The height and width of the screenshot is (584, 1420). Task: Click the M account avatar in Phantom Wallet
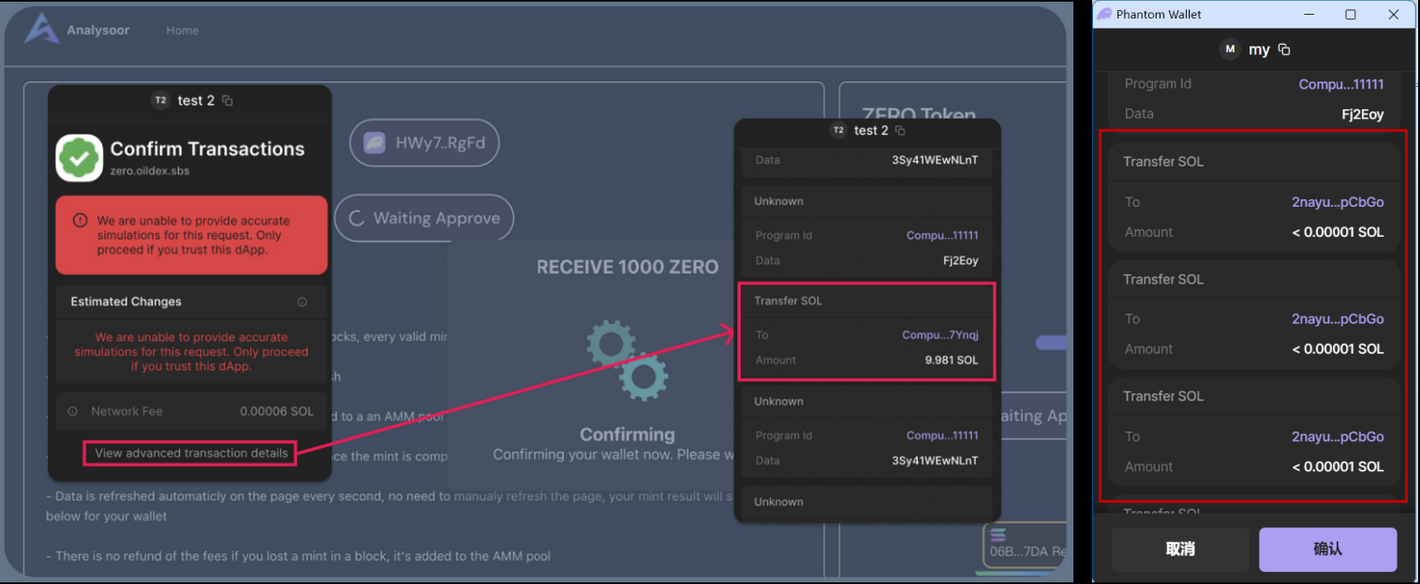(1230, 49)
